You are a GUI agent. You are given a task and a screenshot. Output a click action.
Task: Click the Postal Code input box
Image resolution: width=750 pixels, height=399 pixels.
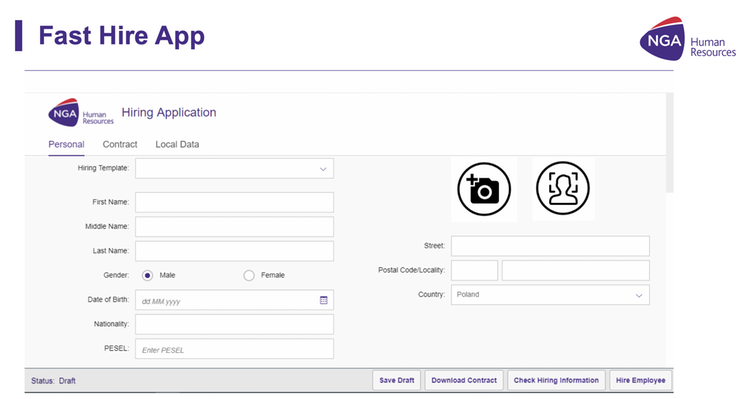tap(474, 270)
